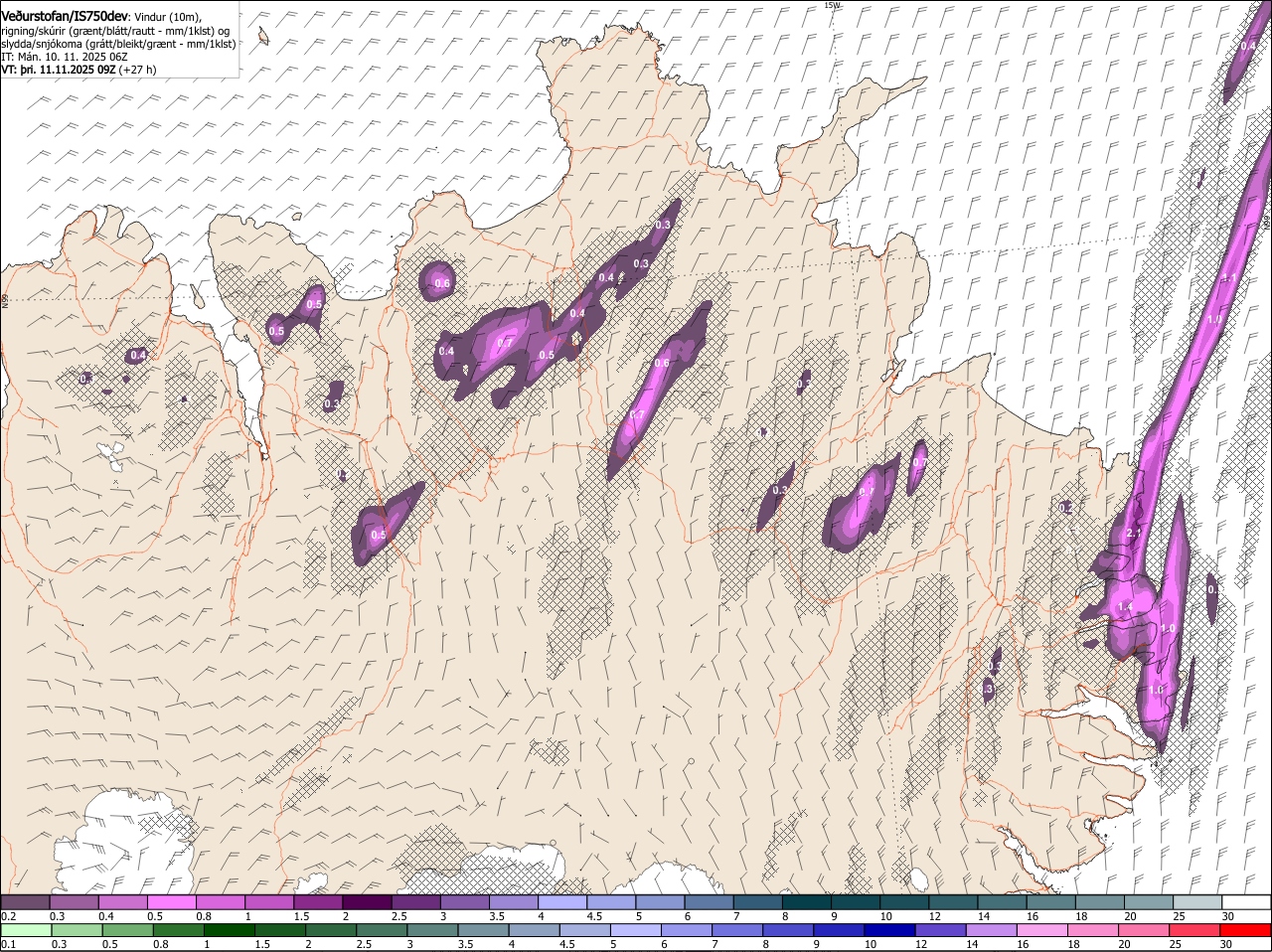1272x952 pixels.
Task: Click upper legend swatch between 0.2 and 0.3
Action: click(25, 901)
